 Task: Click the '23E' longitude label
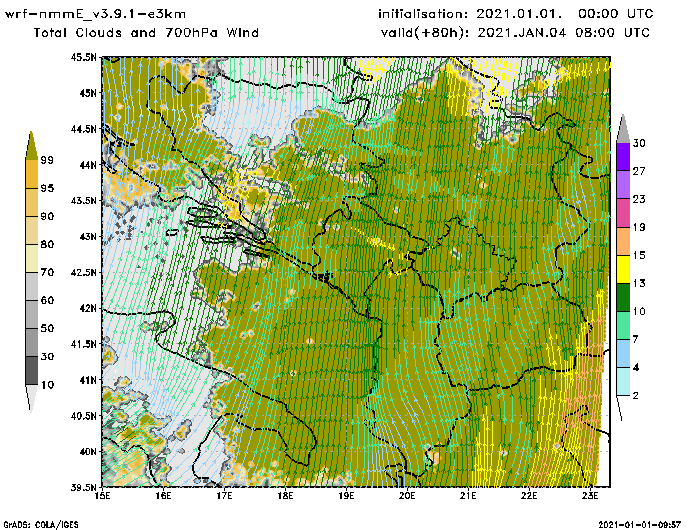click(590, 496)
